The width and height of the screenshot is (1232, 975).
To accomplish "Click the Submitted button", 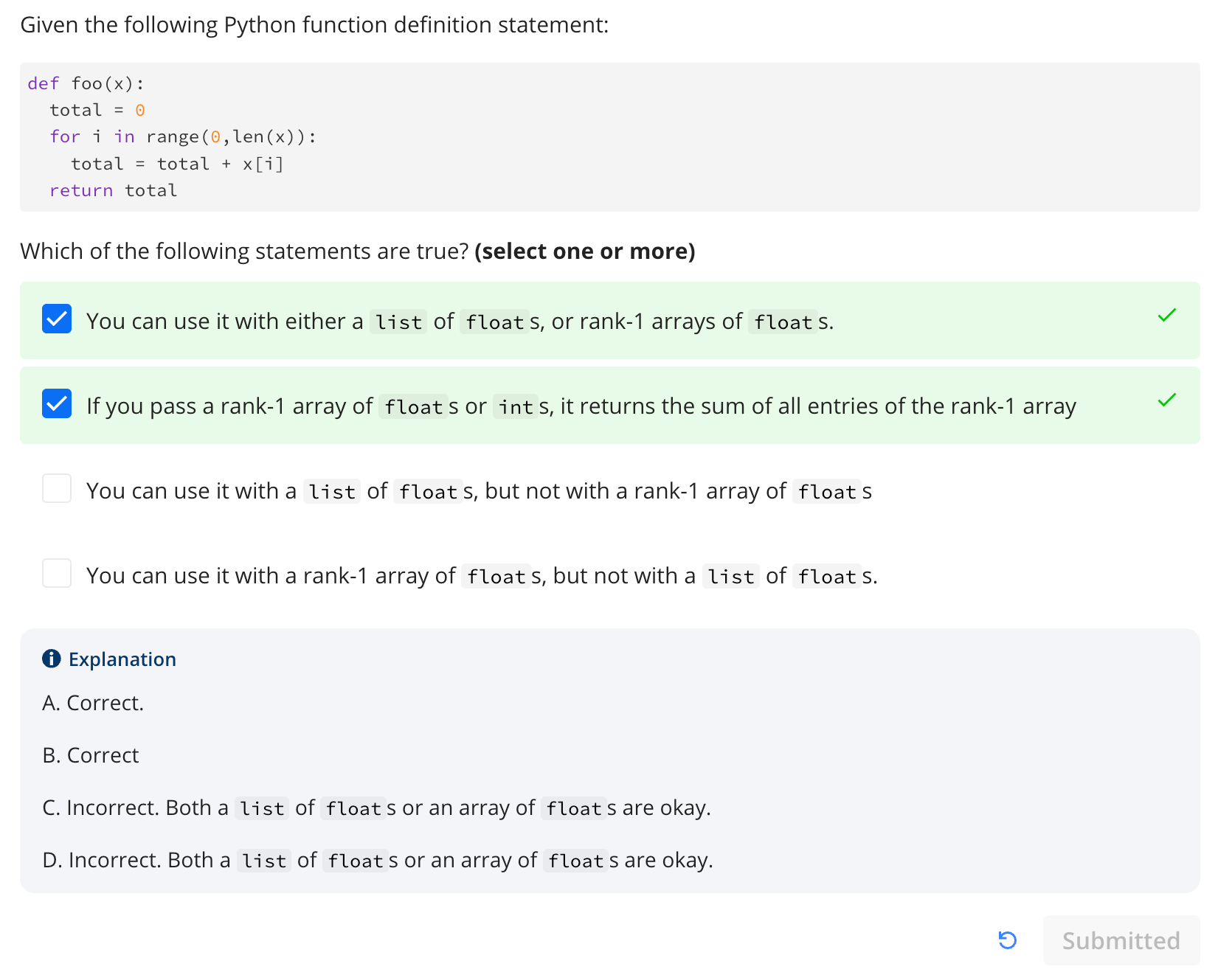I will point(1121,940).
